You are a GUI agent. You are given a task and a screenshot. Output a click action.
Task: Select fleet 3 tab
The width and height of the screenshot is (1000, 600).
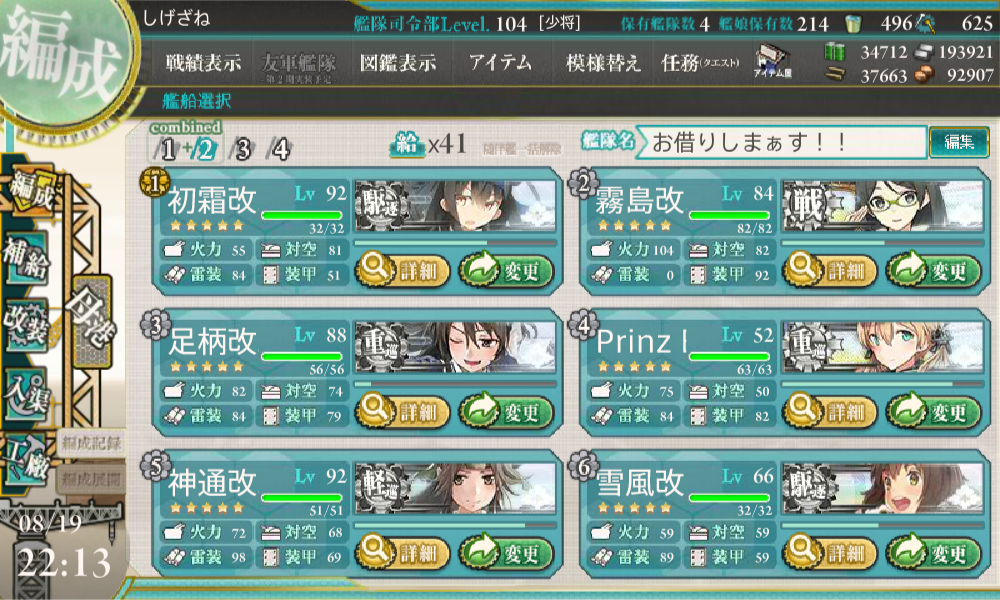243,150
